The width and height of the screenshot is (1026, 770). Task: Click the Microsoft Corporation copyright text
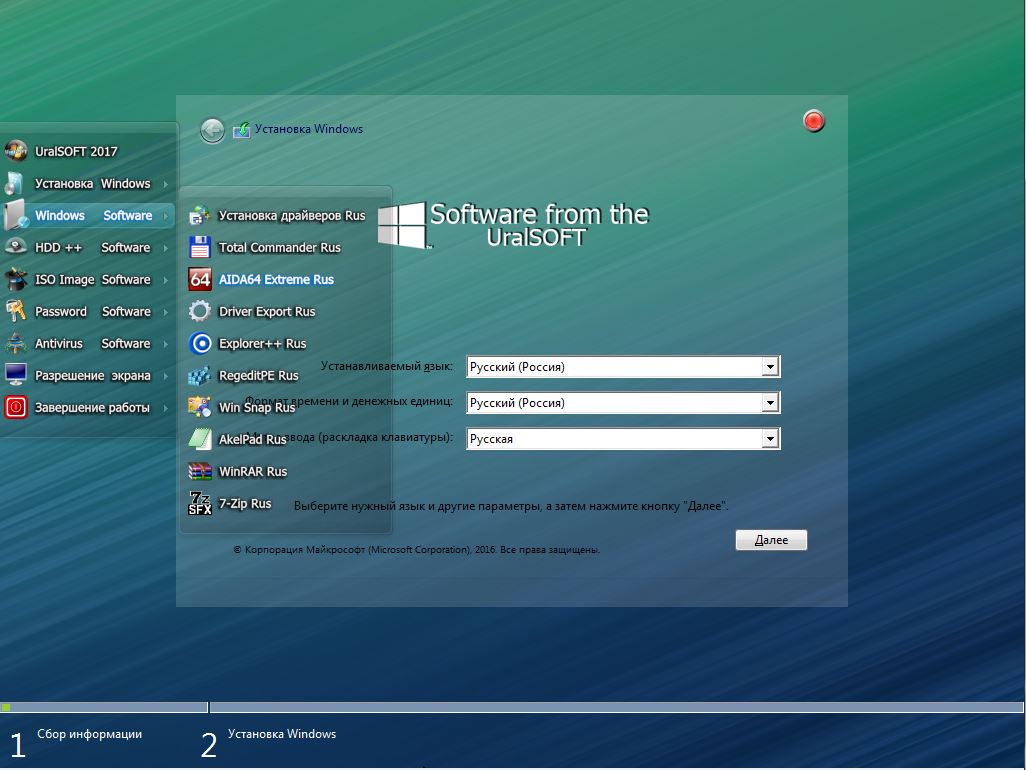(x=416, y=550)
